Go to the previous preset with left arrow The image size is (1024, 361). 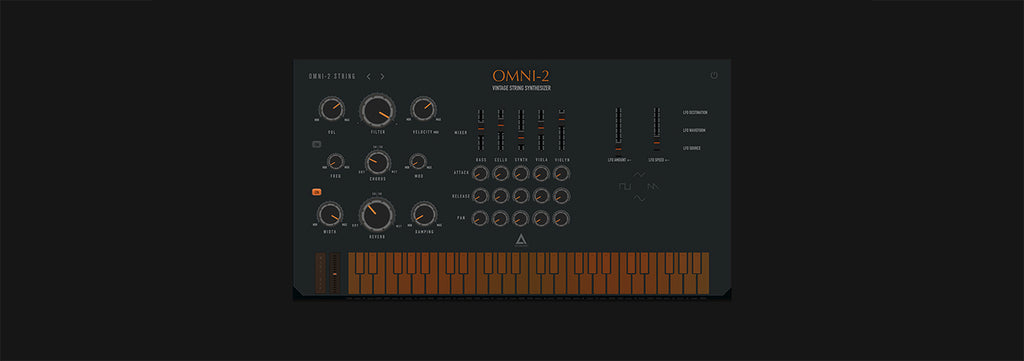tap(368, 76)
